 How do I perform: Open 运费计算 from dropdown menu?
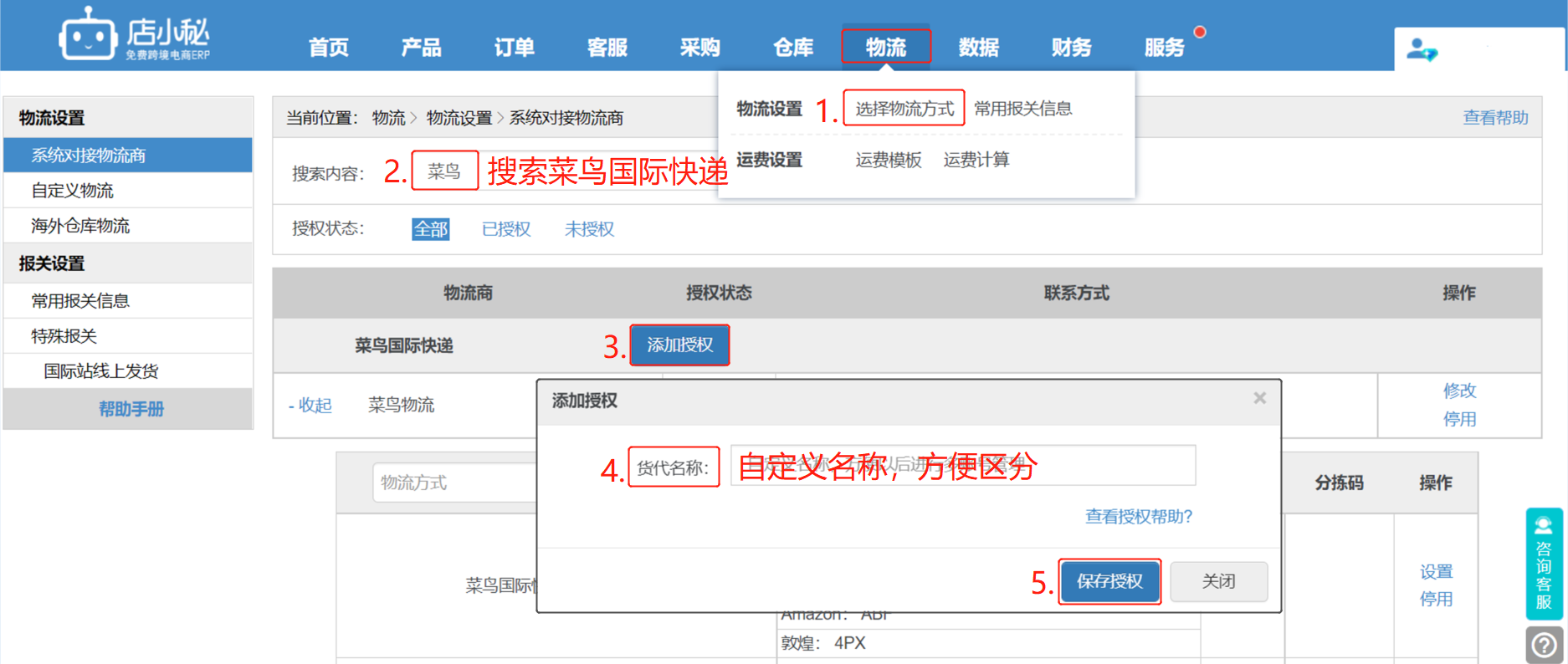coord(976,160)
